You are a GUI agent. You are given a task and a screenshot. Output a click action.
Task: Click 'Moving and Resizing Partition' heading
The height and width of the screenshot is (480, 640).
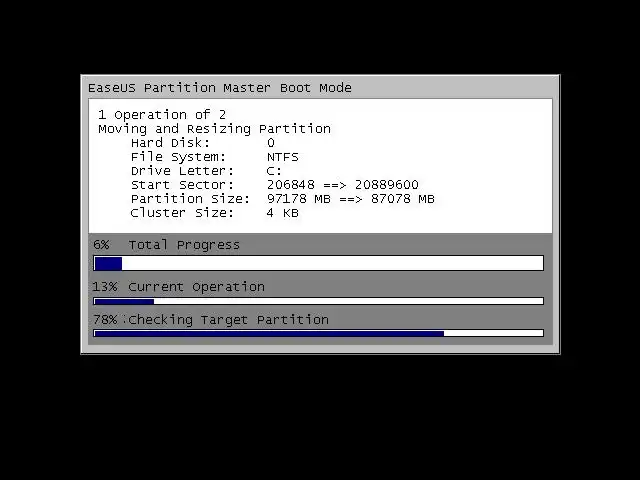[x=214, y=129]
